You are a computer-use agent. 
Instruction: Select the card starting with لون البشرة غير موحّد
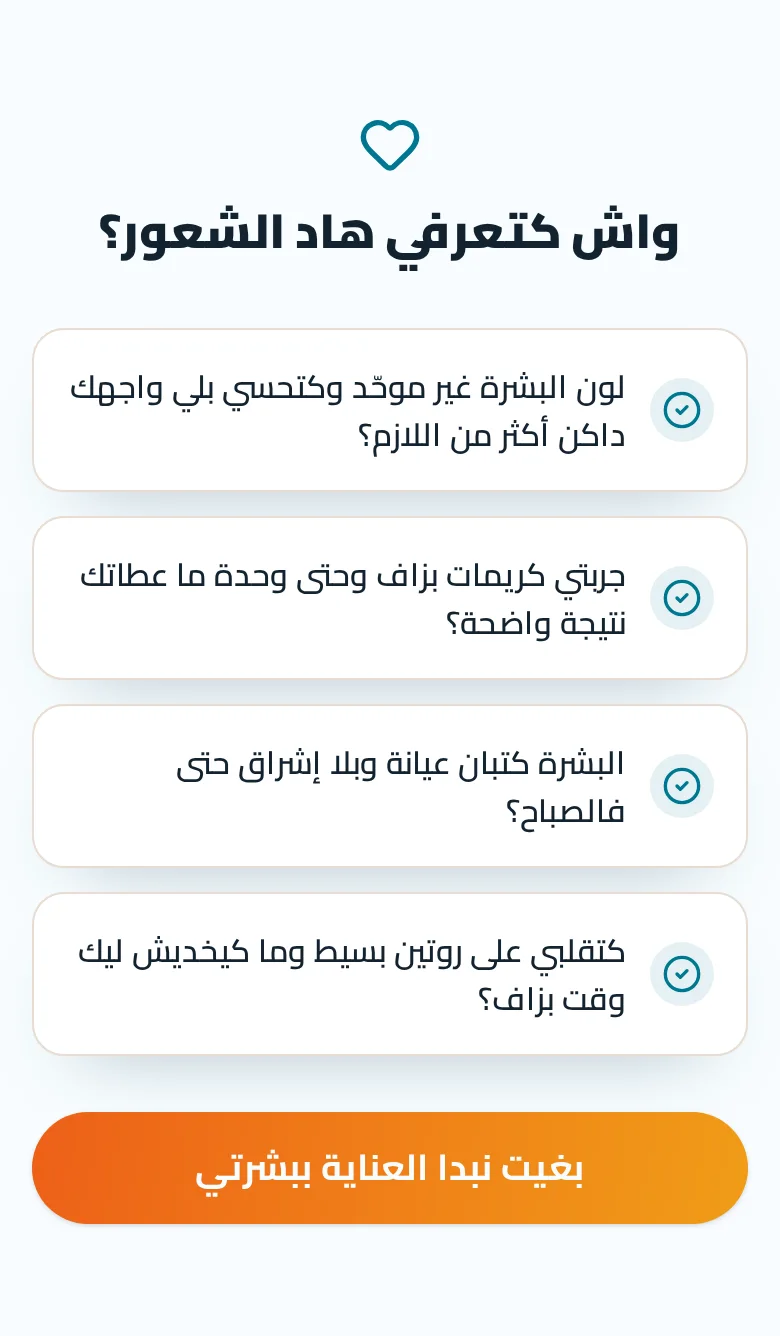390,410
